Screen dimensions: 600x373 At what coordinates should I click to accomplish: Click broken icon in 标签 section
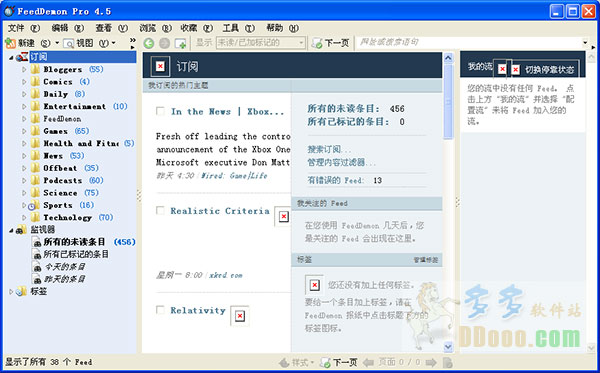pos(315,285)
